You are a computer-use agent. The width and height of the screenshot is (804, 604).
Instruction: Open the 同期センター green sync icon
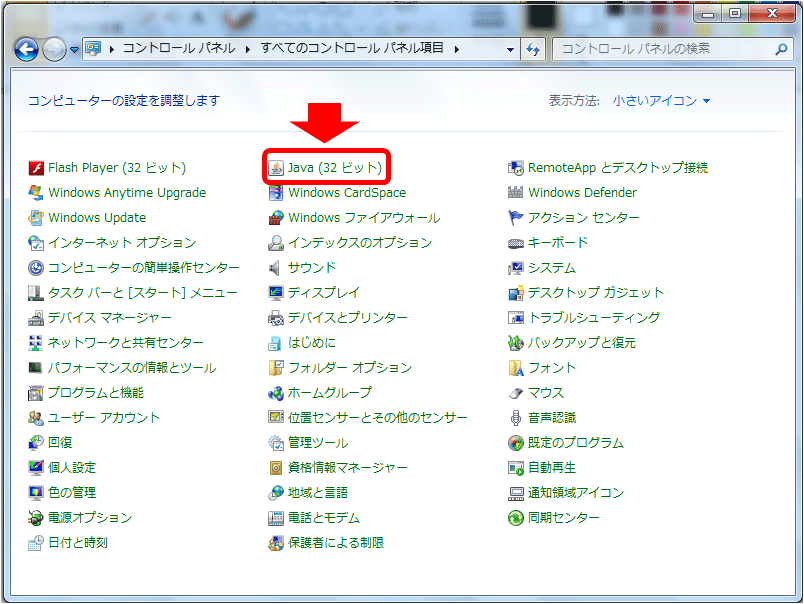coord(515,518)
